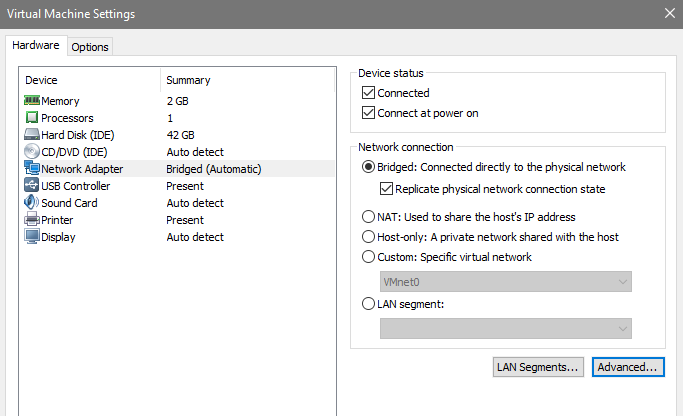683x416 pixels.
Task: Select the Printer device icon
Action: 31,220
